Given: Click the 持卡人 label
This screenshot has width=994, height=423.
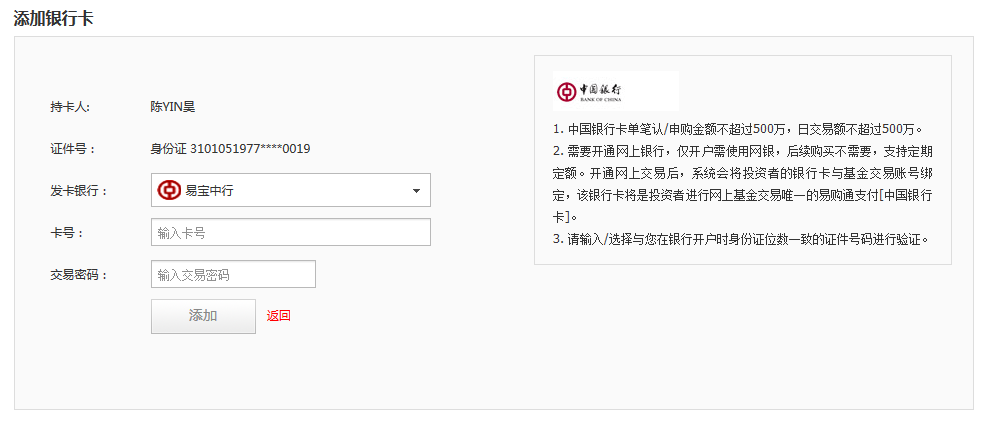Looking at the screenshot, I should point(70,107).
